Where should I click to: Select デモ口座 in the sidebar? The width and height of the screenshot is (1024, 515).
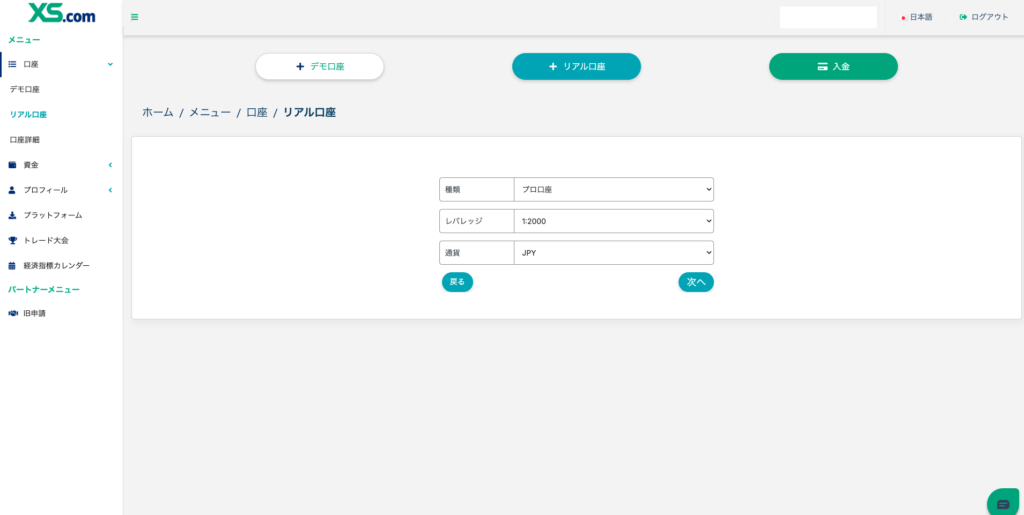tap(25, 89)
